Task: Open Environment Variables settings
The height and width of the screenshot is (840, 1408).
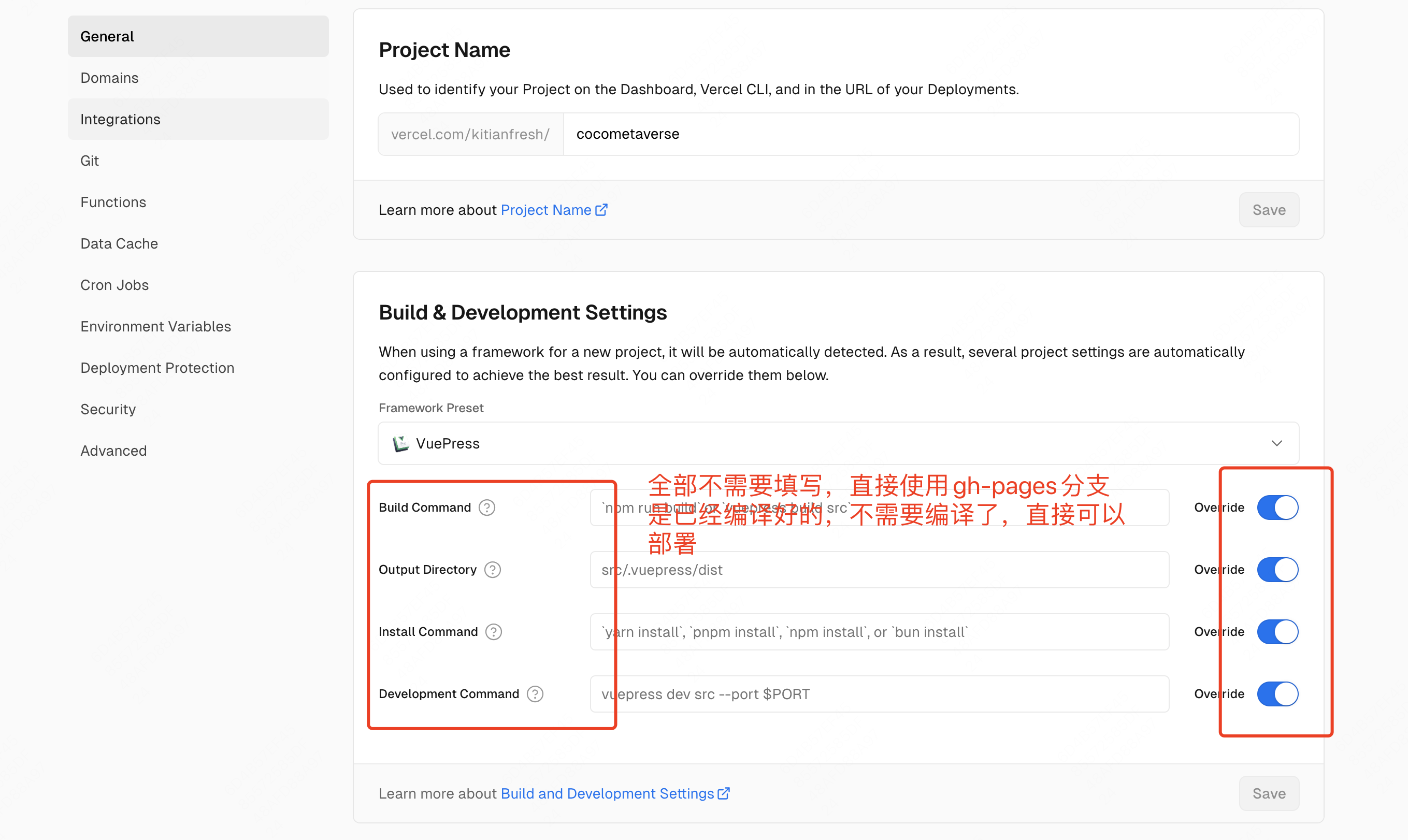Action: (198, 327)
